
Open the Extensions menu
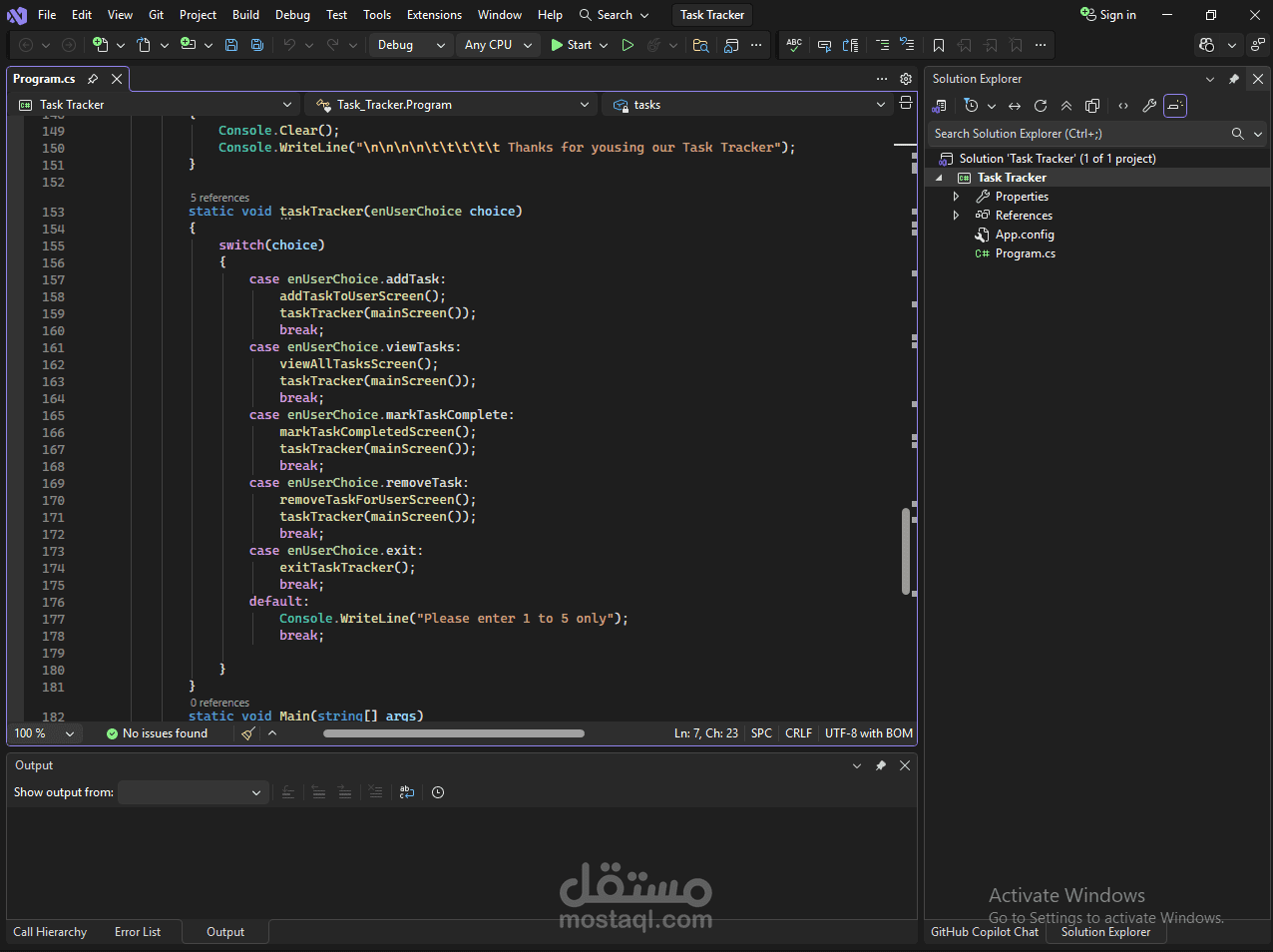[434, 15]
